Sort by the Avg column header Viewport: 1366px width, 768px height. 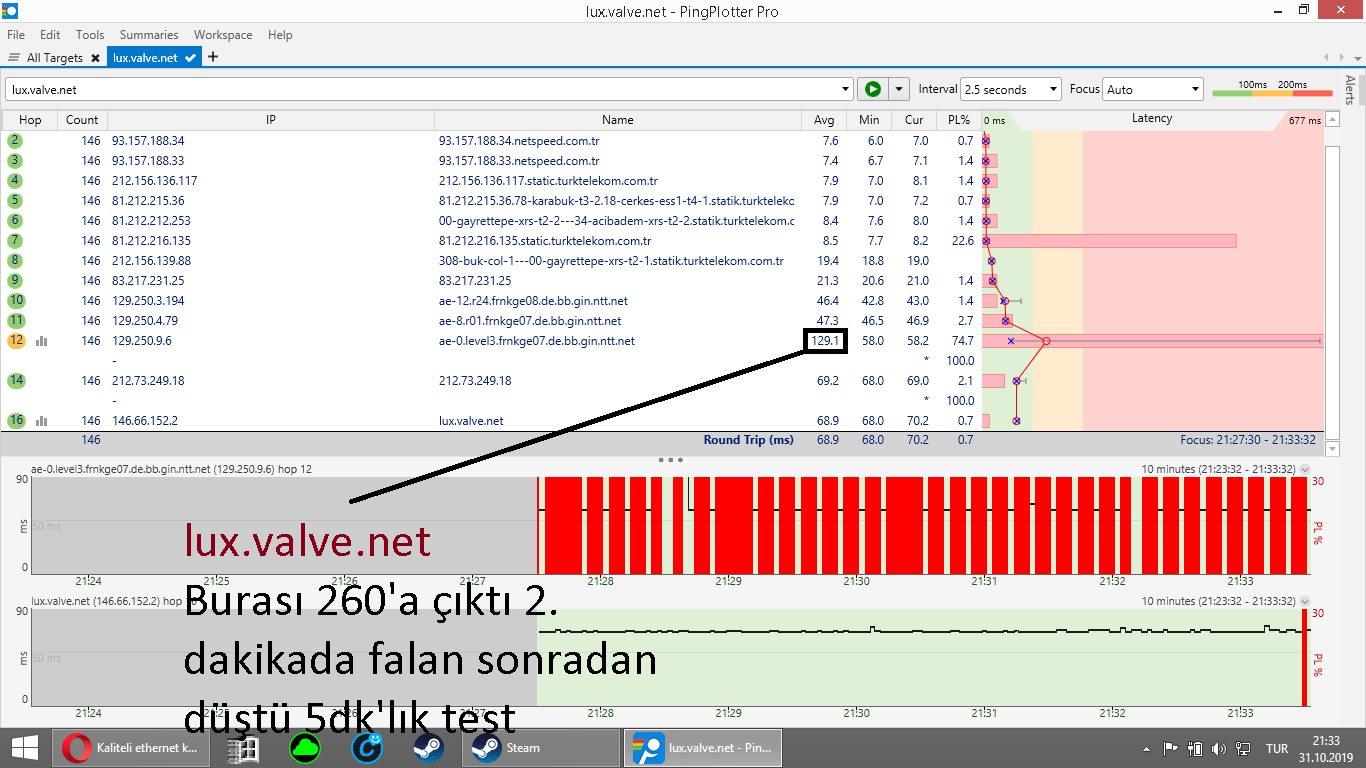[x=823, y=120]
